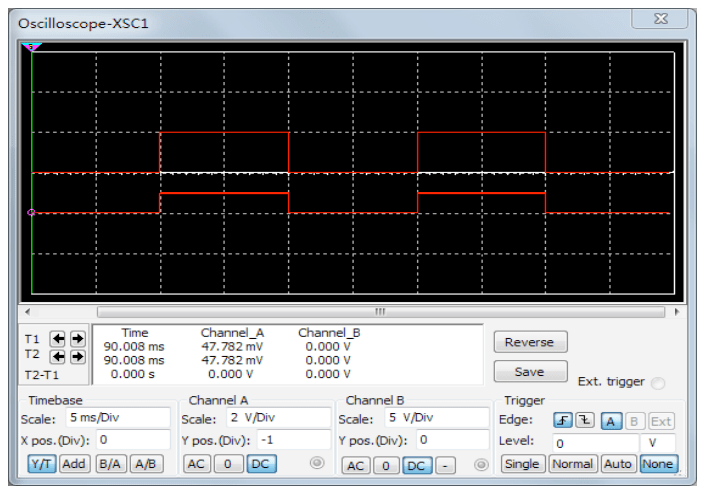The image size is (704, 494).
Task: Select falling edge trigger icon
Action: click(x=585, y=421)
